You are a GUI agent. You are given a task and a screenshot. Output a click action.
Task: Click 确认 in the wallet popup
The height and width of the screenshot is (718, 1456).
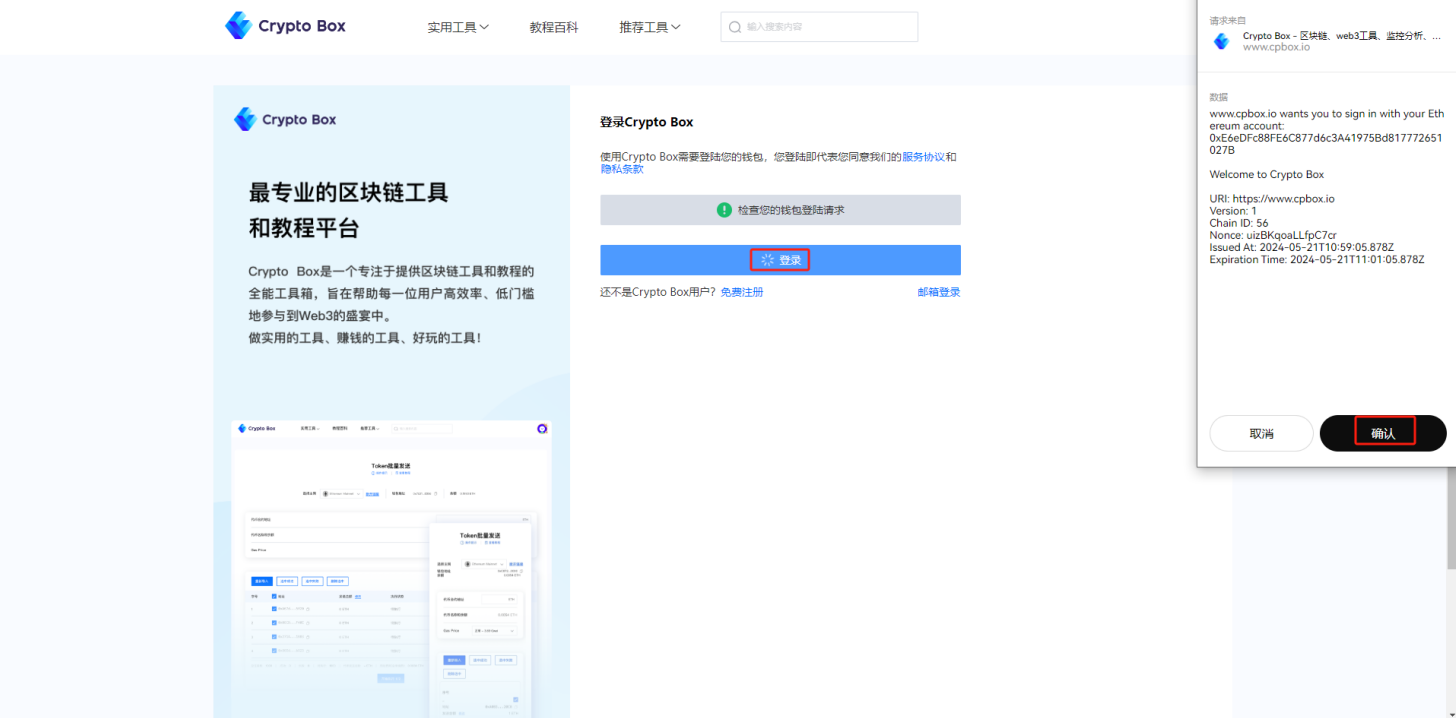[1383, 434]
